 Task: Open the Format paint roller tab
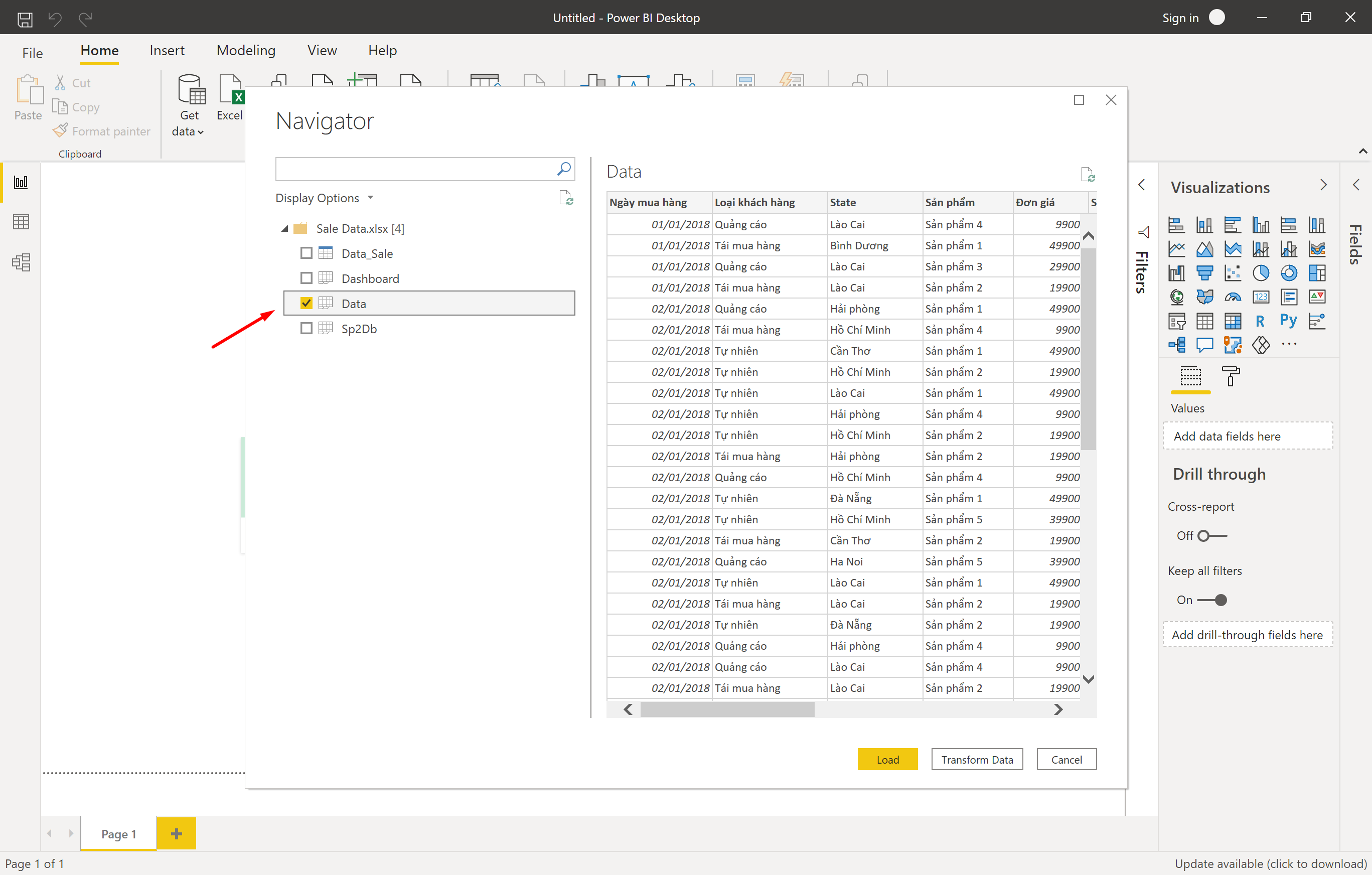[x=1231, y=376]
